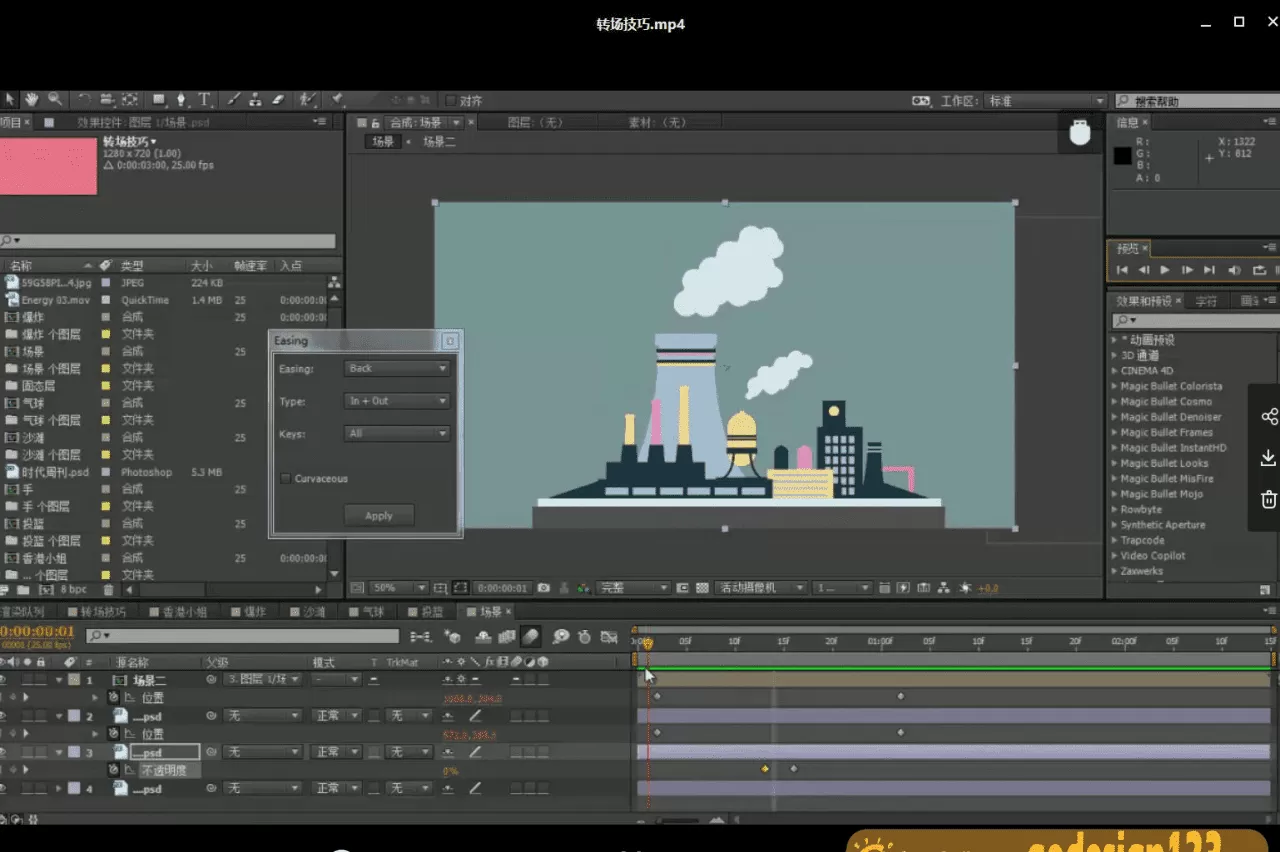Expand the Magic Bullet Looks effects group

pyautogui.click(x=1114, y=463)
